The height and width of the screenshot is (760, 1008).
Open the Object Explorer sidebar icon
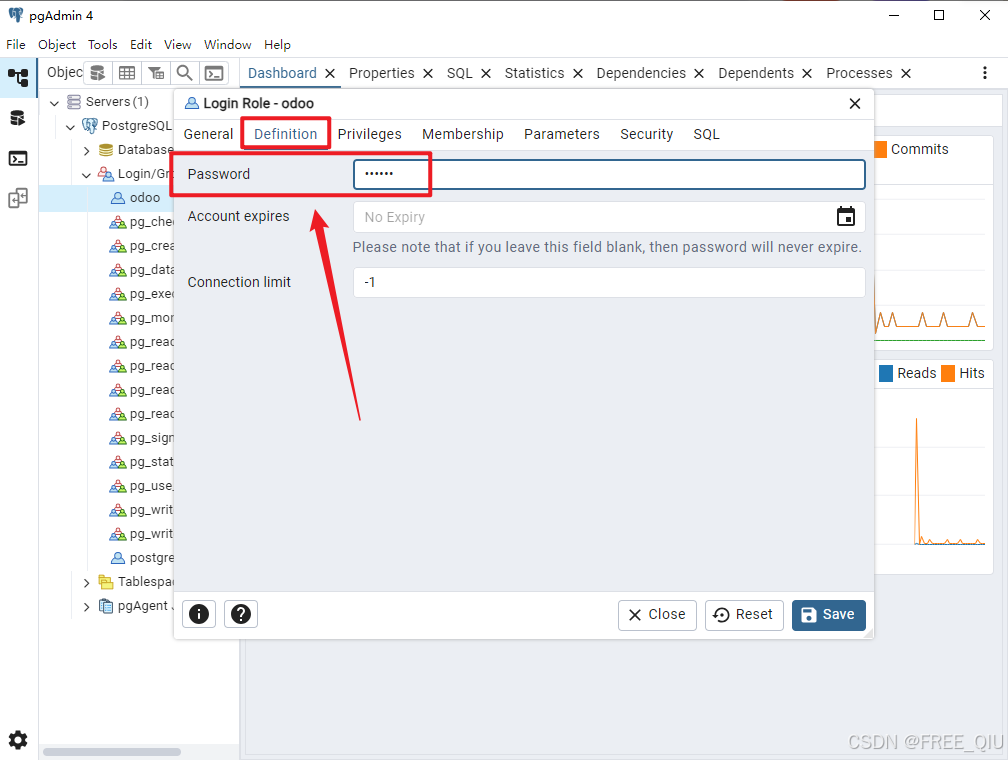[18, 77]
